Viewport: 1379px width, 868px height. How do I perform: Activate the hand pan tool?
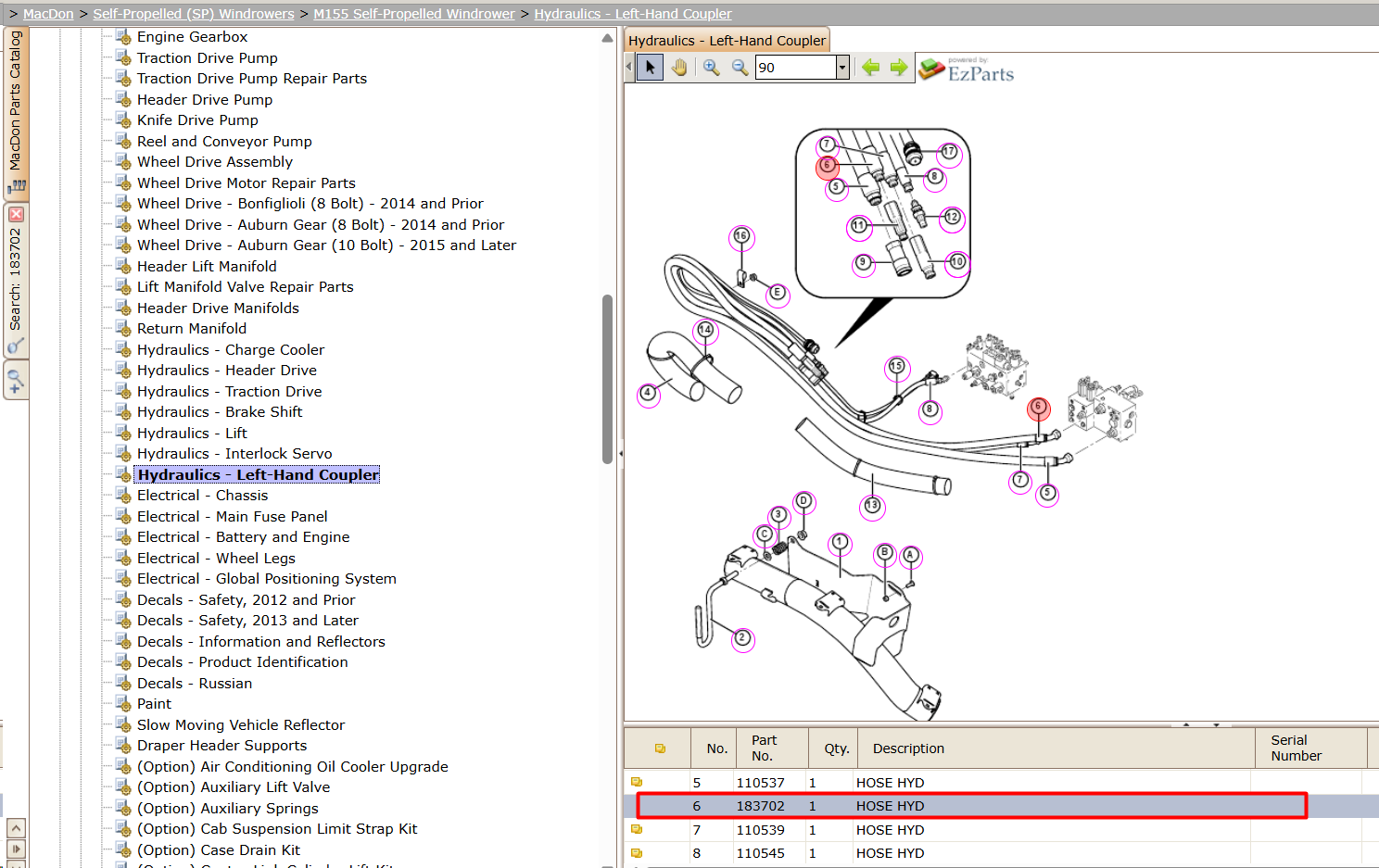[679, 68]
